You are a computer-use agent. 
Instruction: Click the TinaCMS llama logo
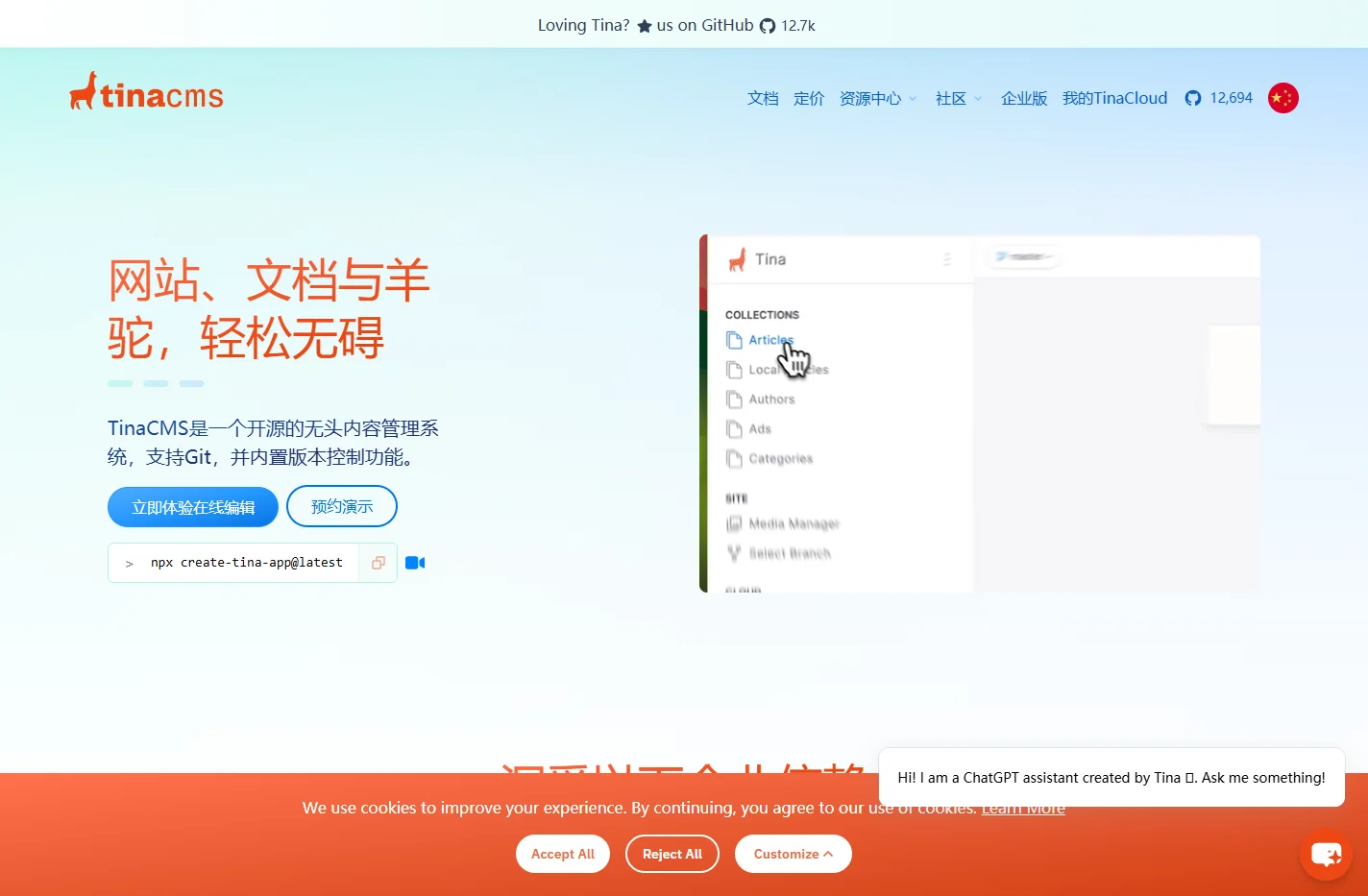pos(146,92)
